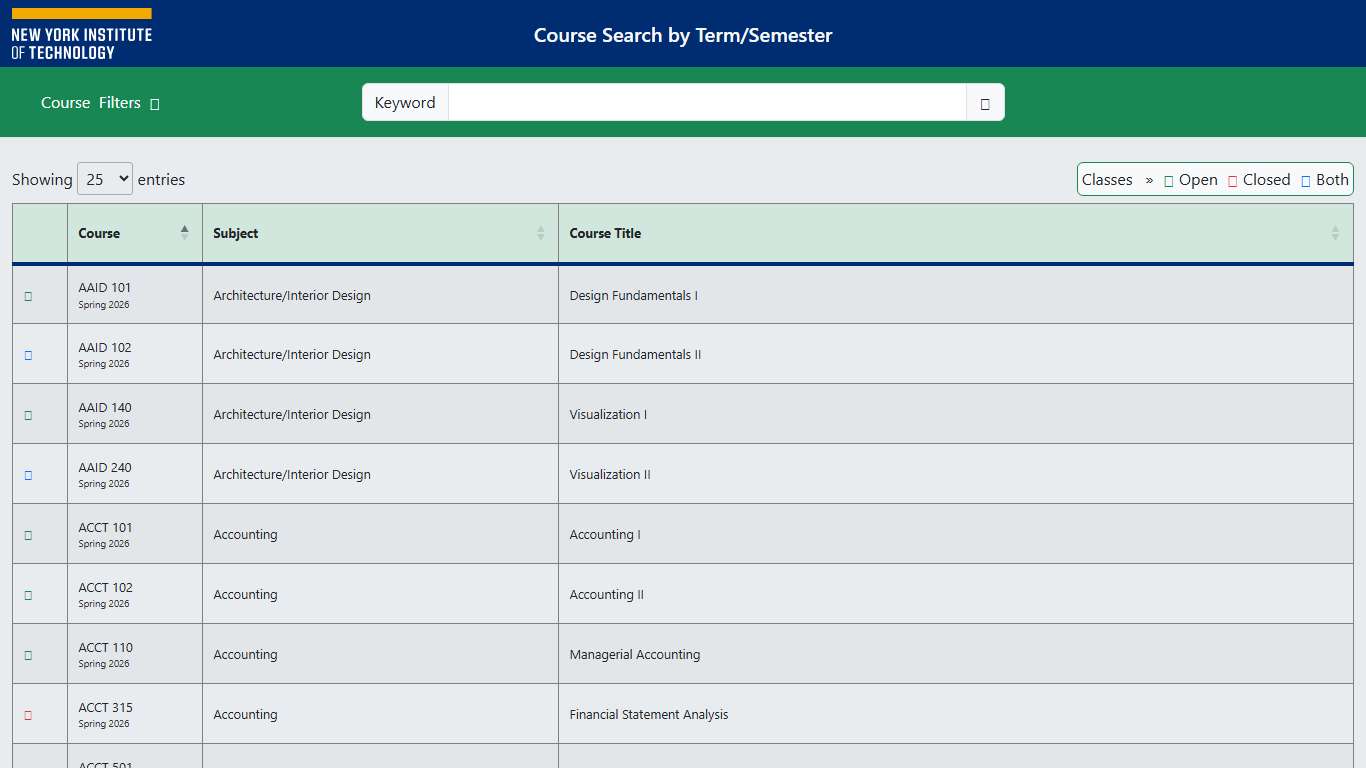
Task: Expand the Classes filter options chevron
Action: tap(1148, 180)
